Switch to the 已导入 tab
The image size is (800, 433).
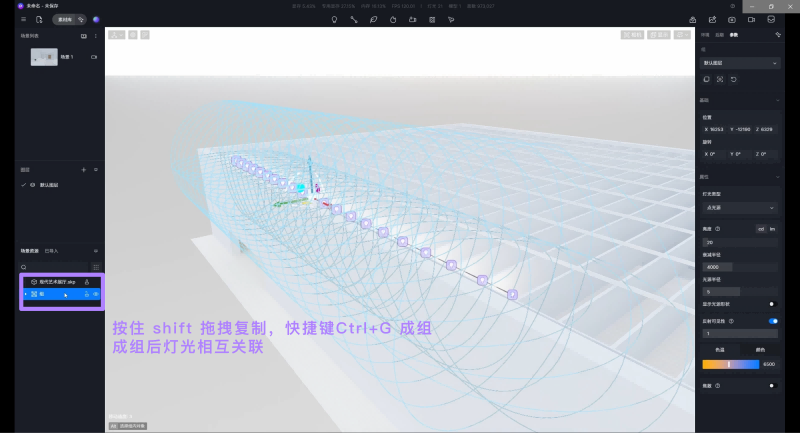(x=51, y=250)
